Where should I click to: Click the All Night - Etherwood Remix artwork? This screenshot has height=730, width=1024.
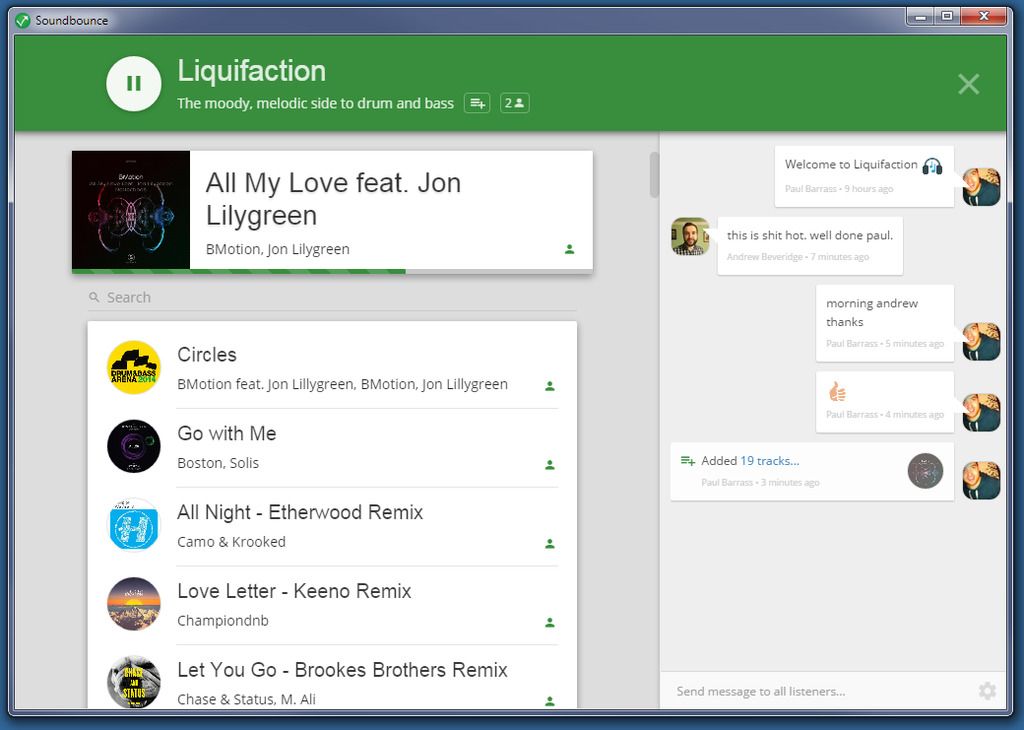(x=134, y=525)
